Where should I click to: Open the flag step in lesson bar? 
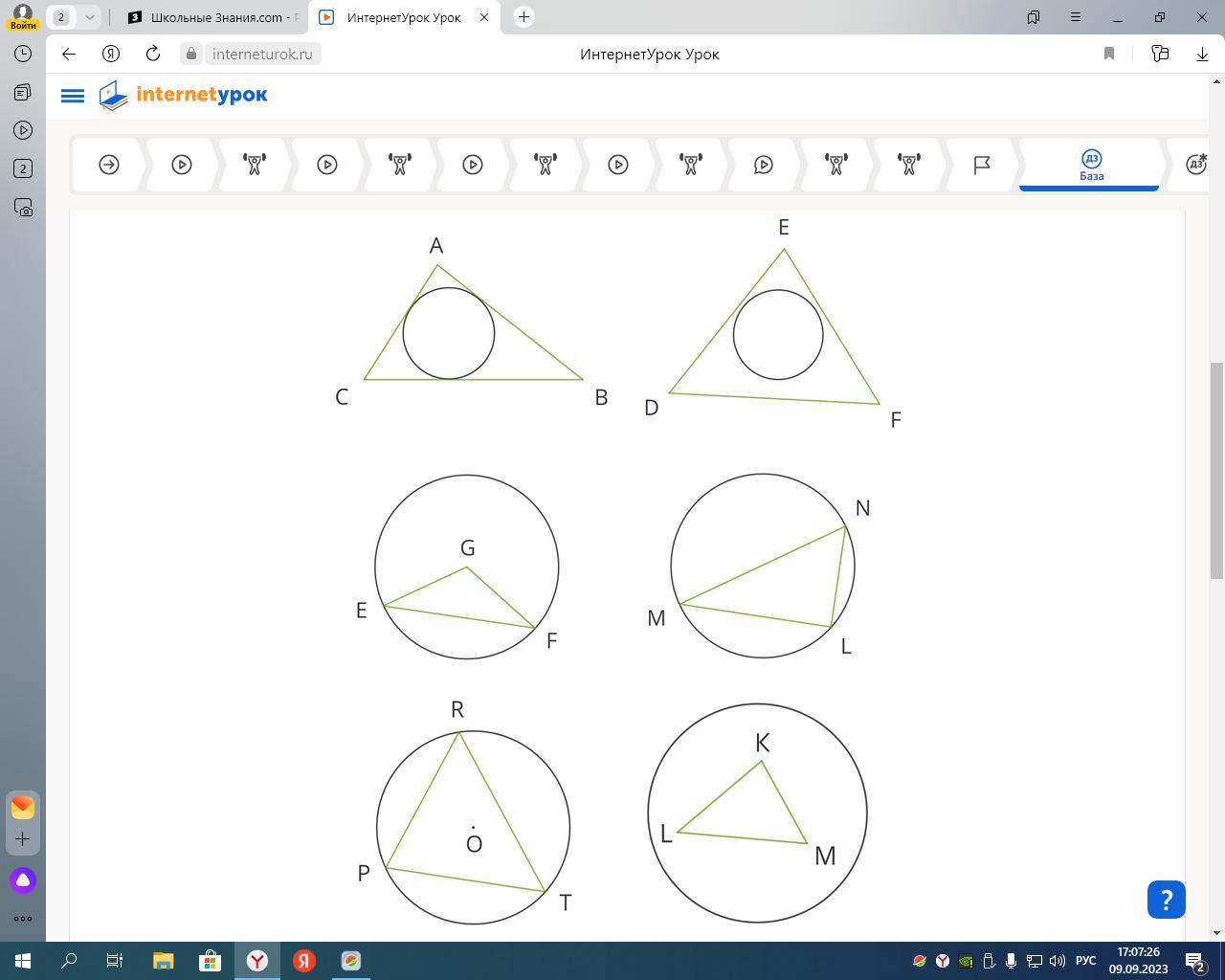pyautogui.click(x=982, y=165)
